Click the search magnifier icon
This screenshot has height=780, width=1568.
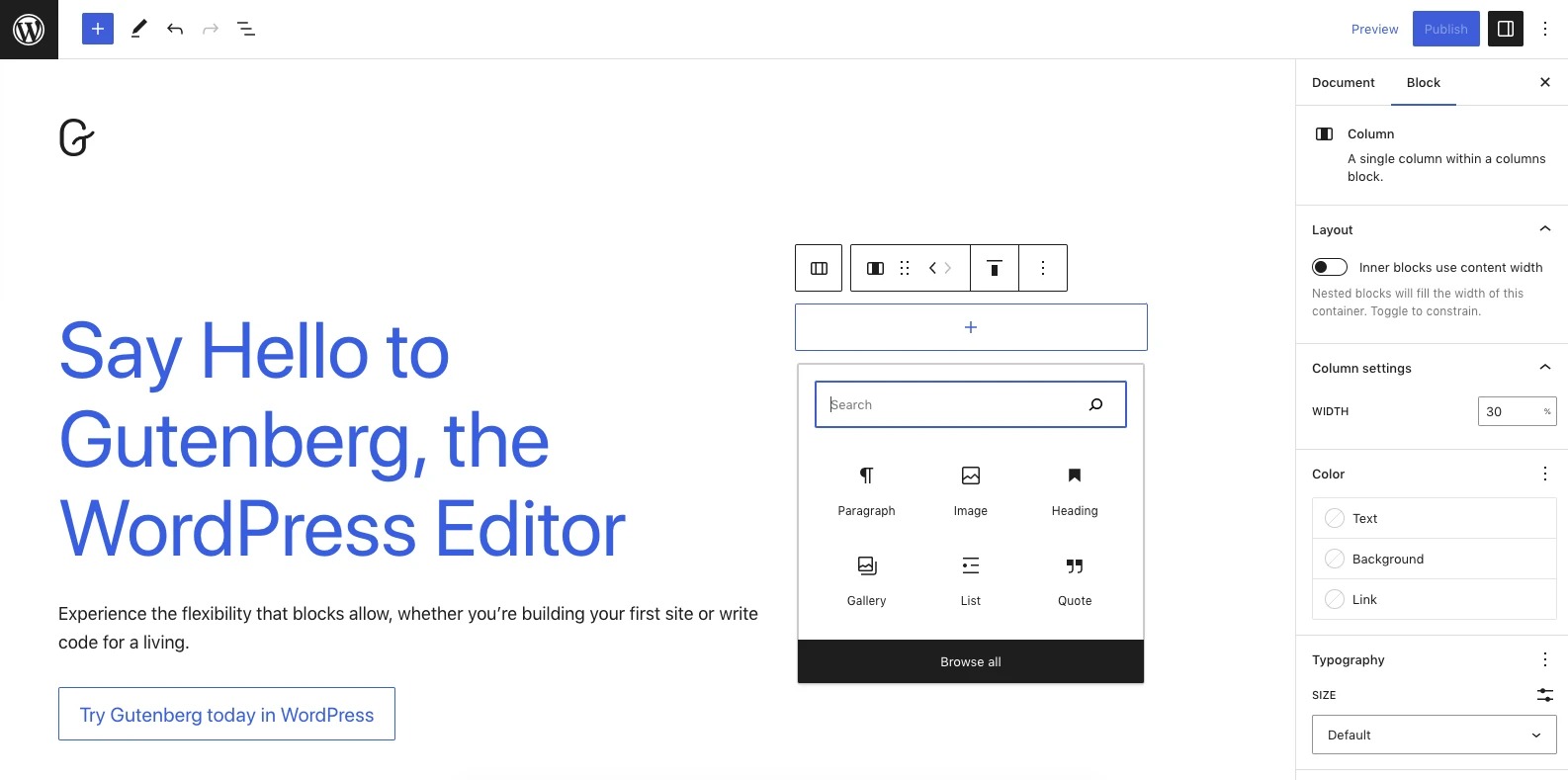(x=1095, y=404)
